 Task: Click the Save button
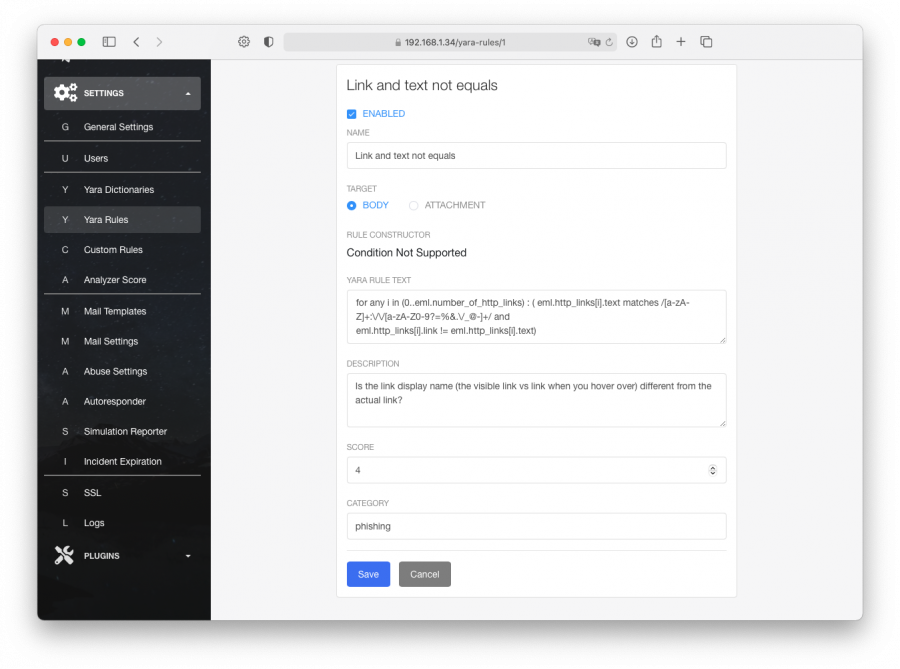(x=368, y=574)
